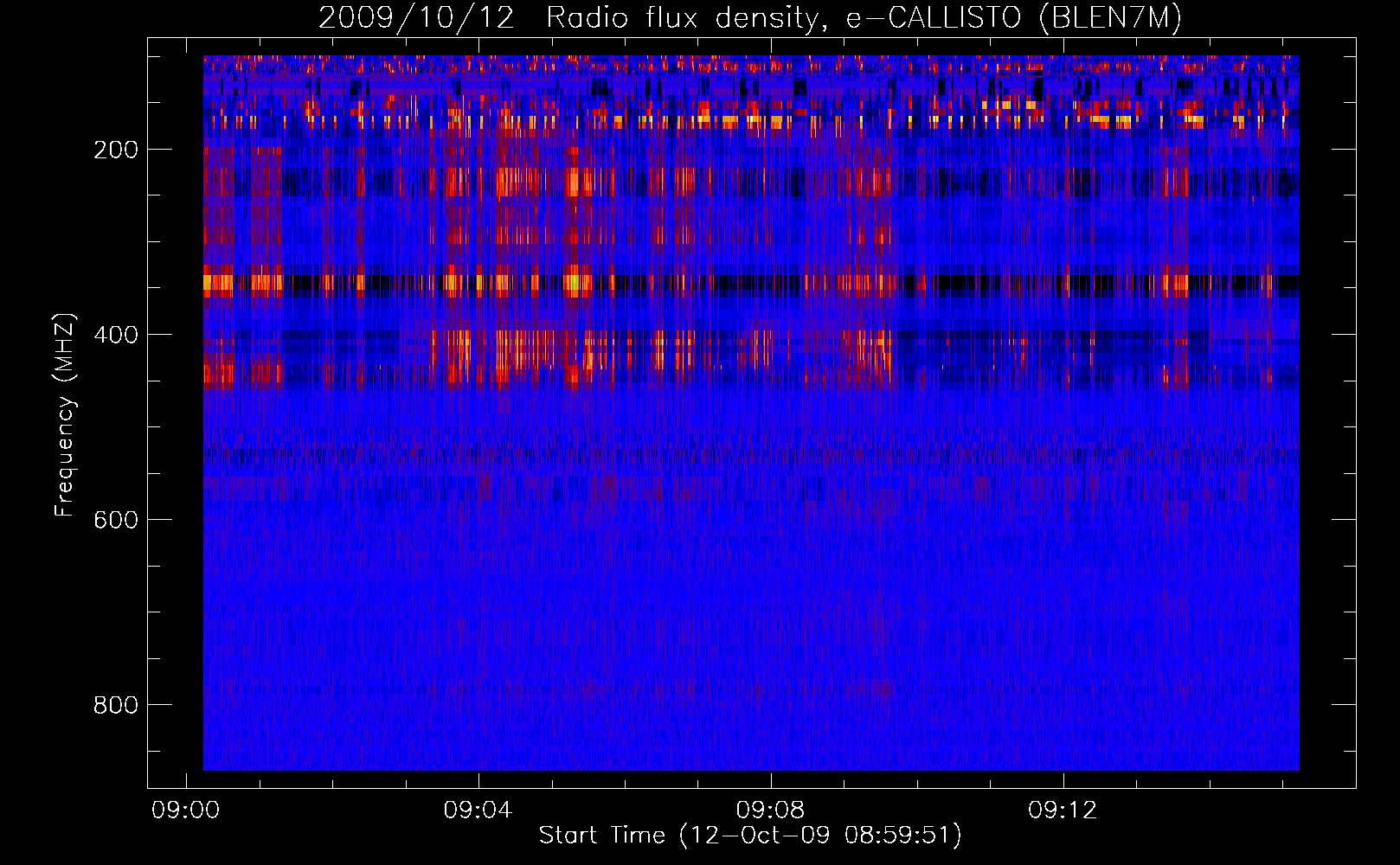Select the Frequency (MHZ) axis label
Image resolution: width=1400 pixels, height=865 pixels.
[x=65, y=414]
